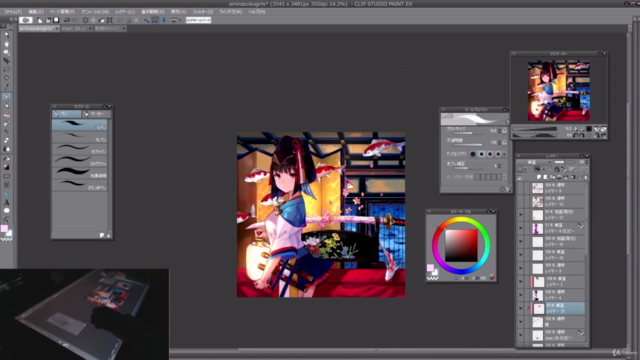640x360 pixels.
Task: Click the pink main color swatch in Color Wheel panel
Action: 430,268
